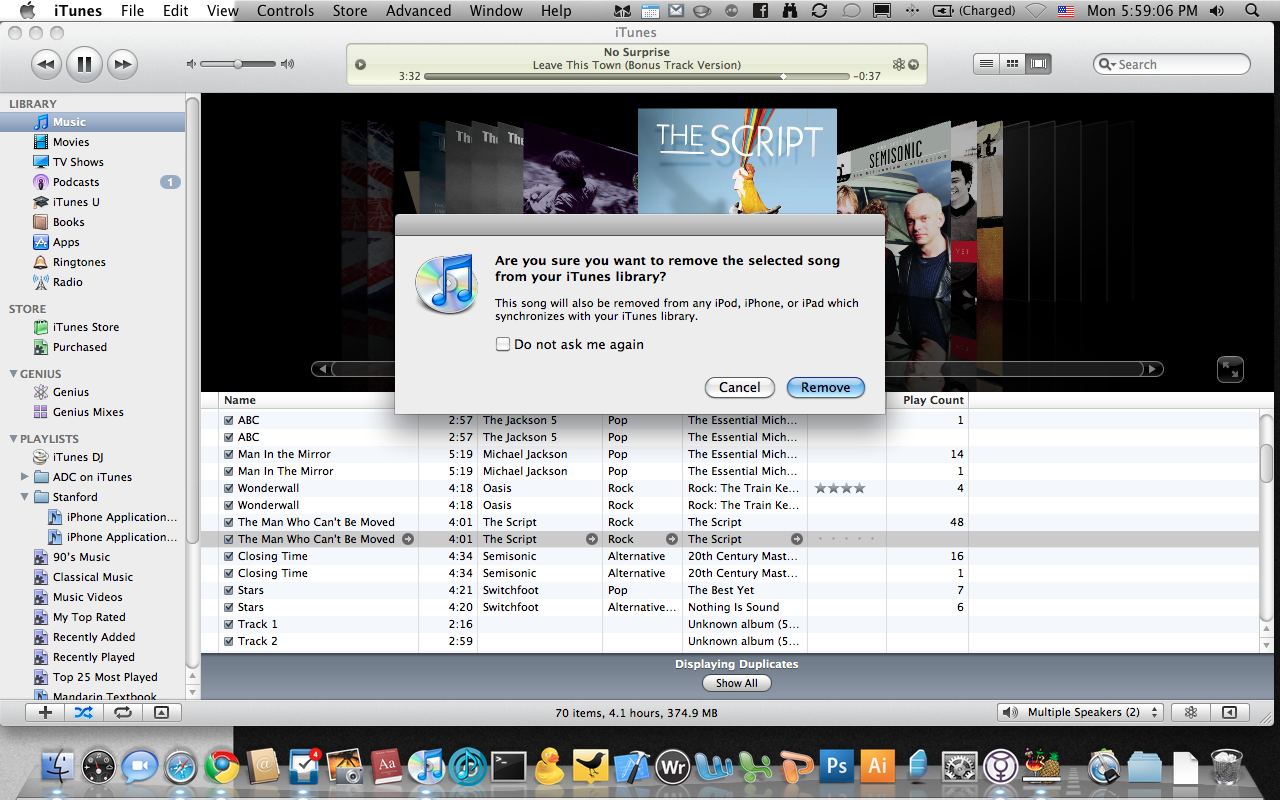Image resolution: width=1280 pixels, height=800 pixels.
Task: Show the artwork viewer button
Action: [161, 712]
